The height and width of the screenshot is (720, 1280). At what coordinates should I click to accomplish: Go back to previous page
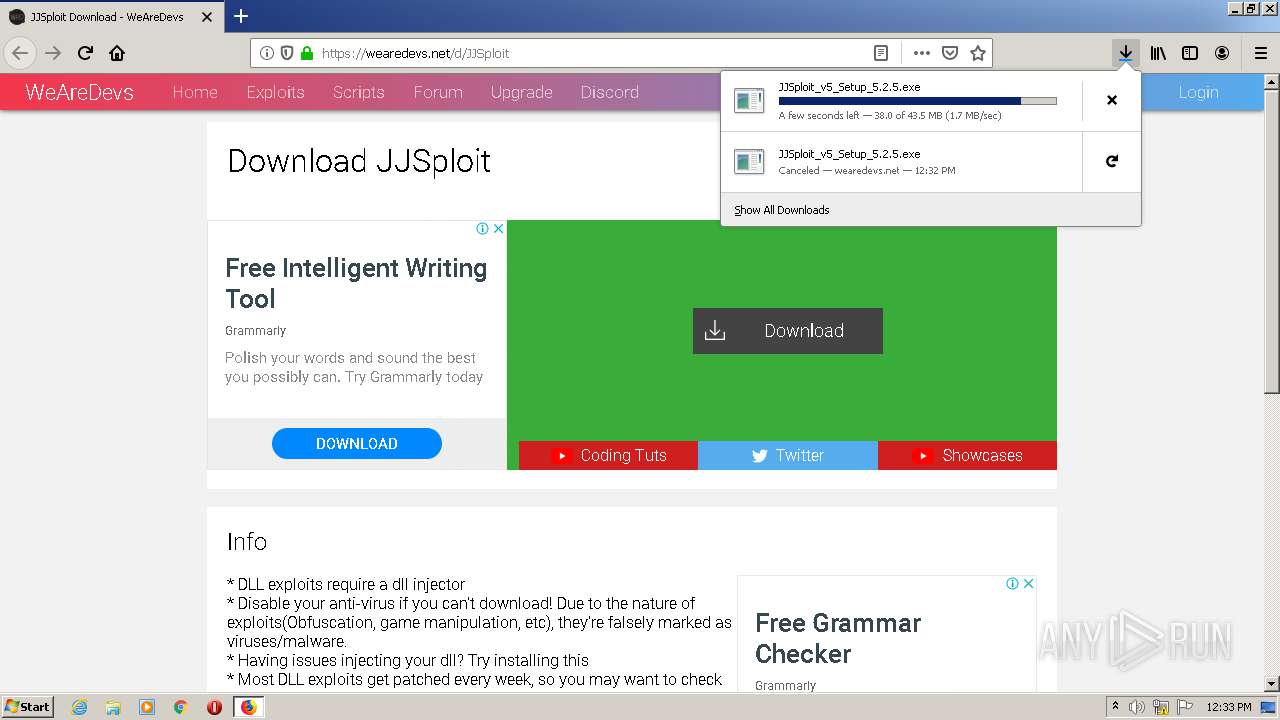[x=20, y=53]
